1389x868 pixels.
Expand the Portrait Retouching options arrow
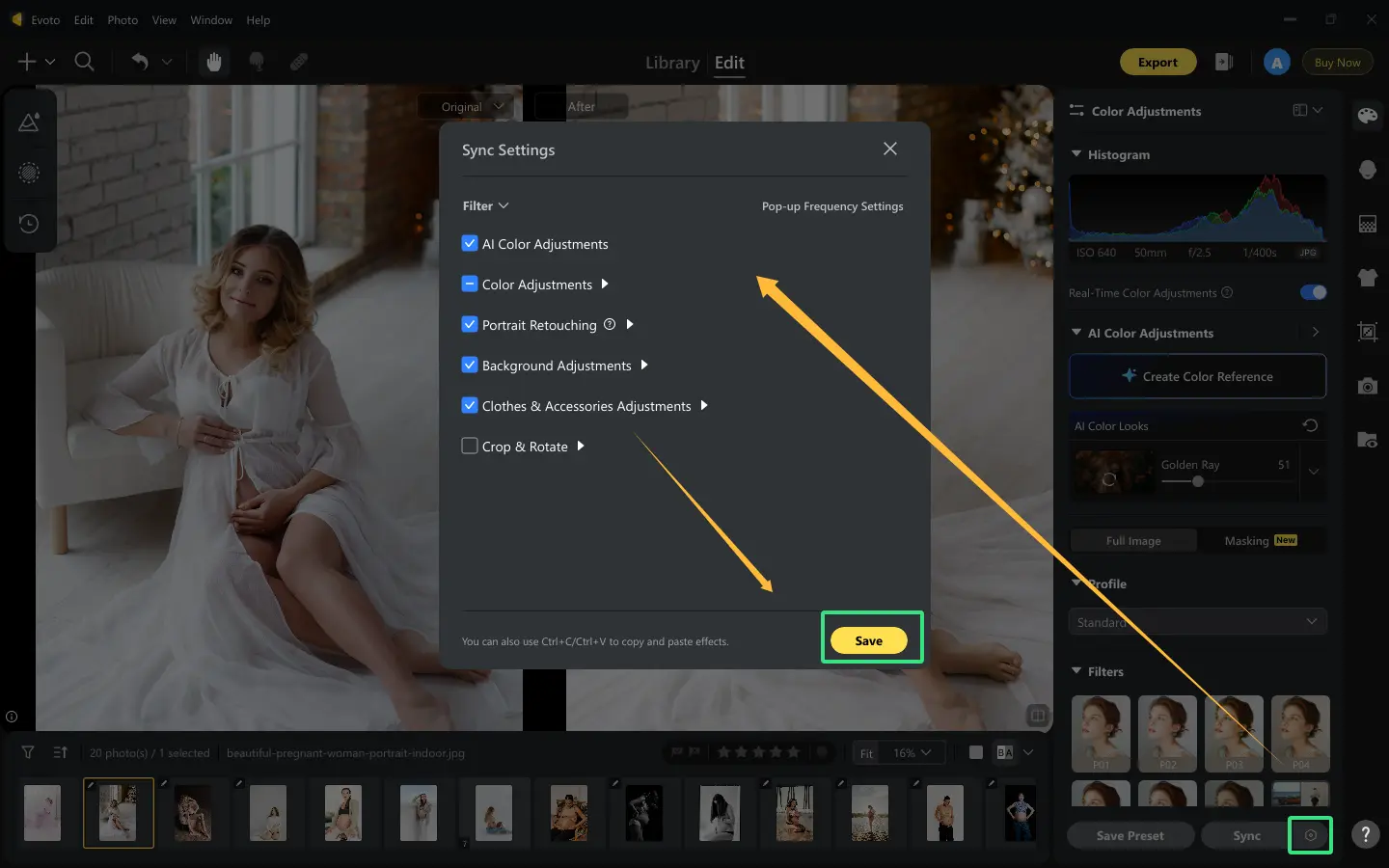630,325
